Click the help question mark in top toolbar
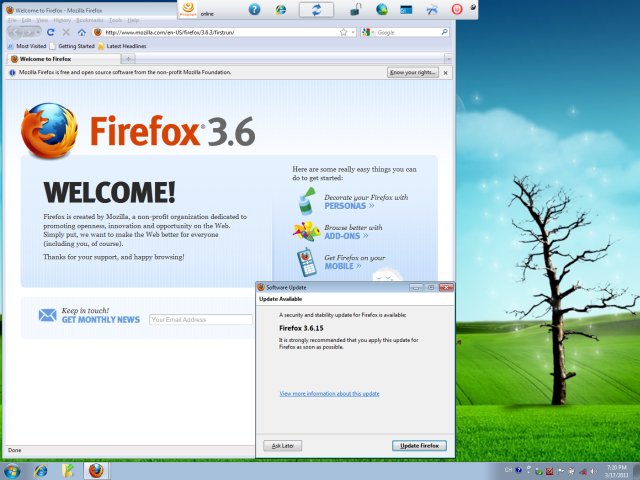 [254, 9]
